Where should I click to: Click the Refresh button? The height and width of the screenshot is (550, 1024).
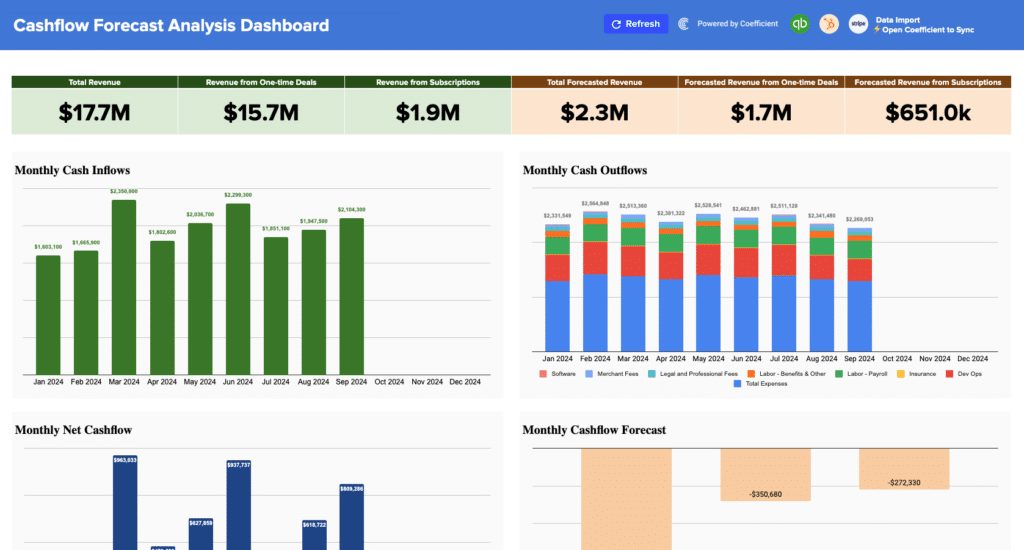[x=635, y=24]
